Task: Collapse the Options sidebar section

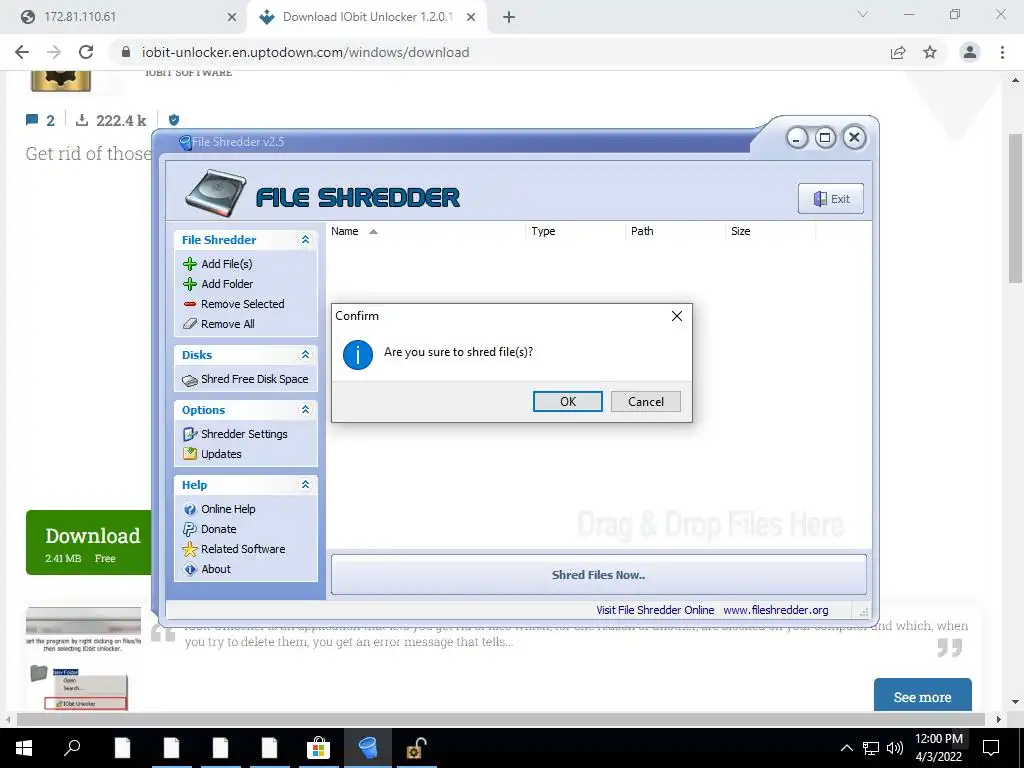Action: point(305,409)
